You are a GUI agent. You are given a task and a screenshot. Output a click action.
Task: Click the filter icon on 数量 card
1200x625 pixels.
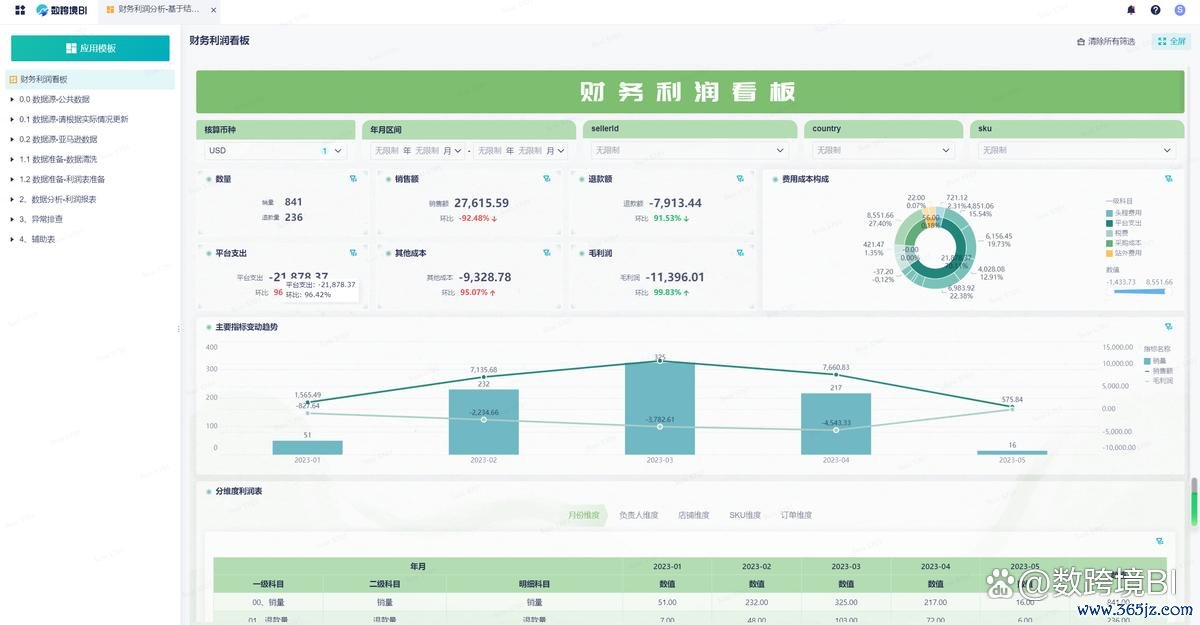[x=353, y=179]
